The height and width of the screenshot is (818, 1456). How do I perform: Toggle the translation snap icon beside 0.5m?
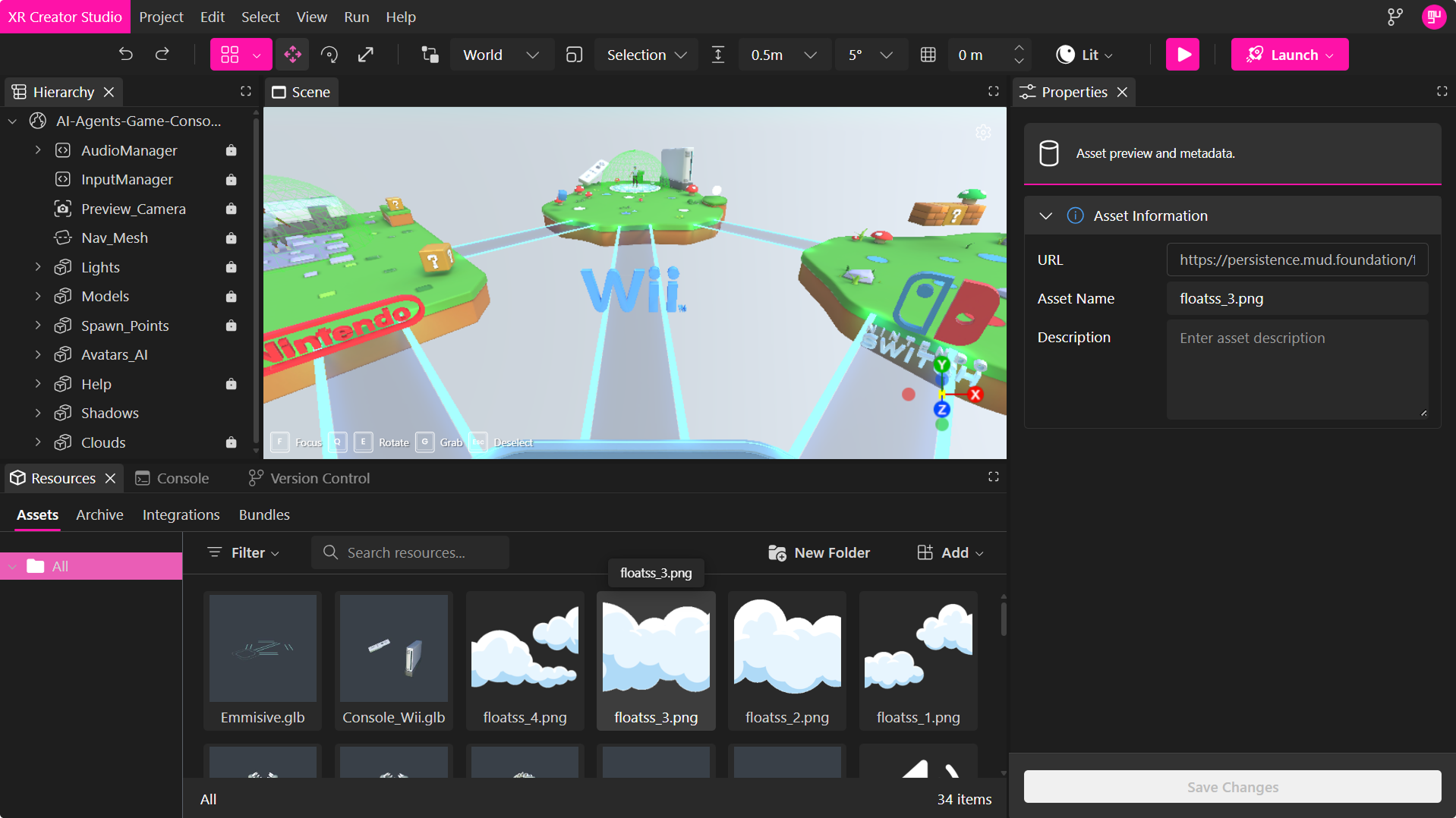click(718, 55)
